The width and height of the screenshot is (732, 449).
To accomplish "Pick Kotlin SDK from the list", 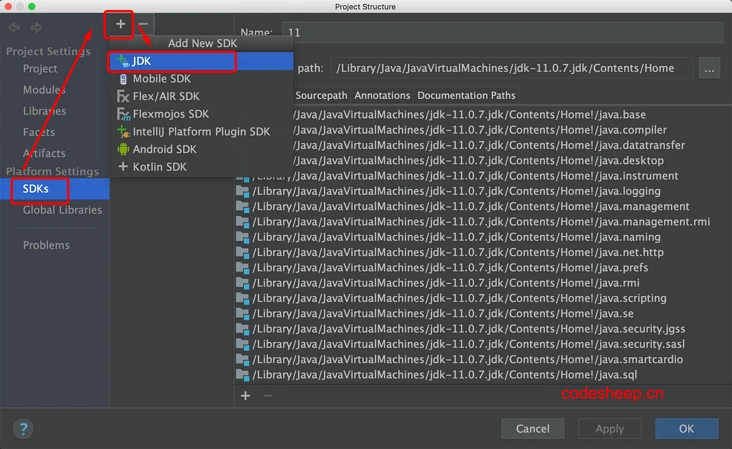I will click(x=159, y=167).
